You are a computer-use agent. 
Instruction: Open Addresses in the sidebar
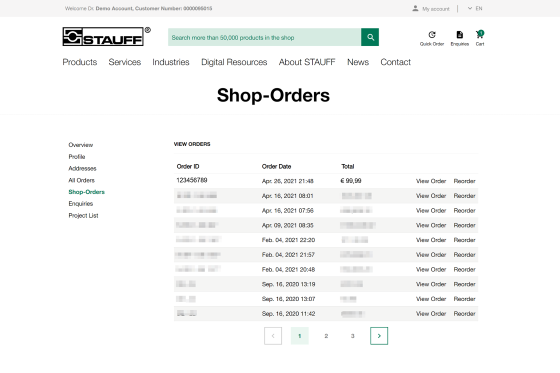pyautogui.click(x=82, y=168)
